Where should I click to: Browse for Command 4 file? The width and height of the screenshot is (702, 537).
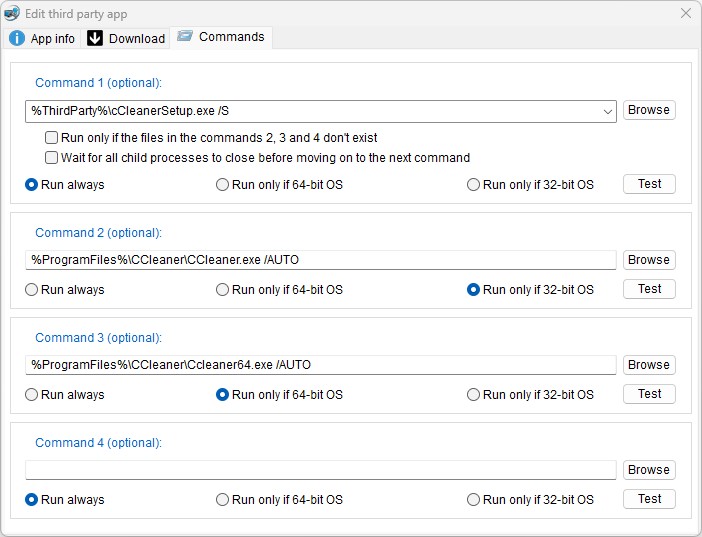click(649, 470)
